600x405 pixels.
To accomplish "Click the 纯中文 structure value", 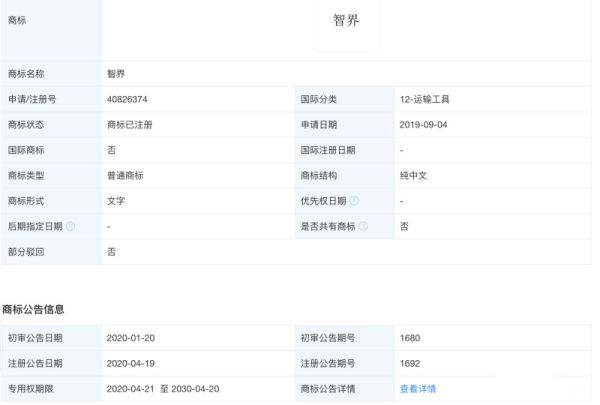I will pos(412,175).
